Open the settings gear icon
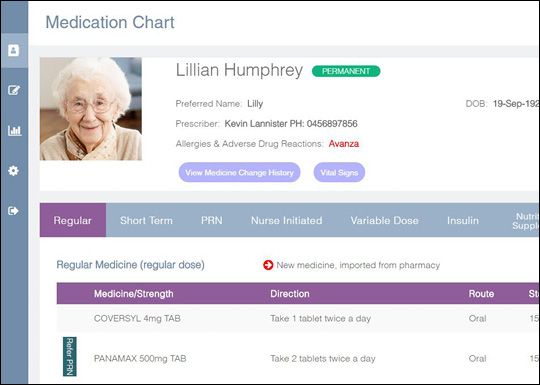The height and width of the screenshot is (385, 540). [x=13, y=170]
